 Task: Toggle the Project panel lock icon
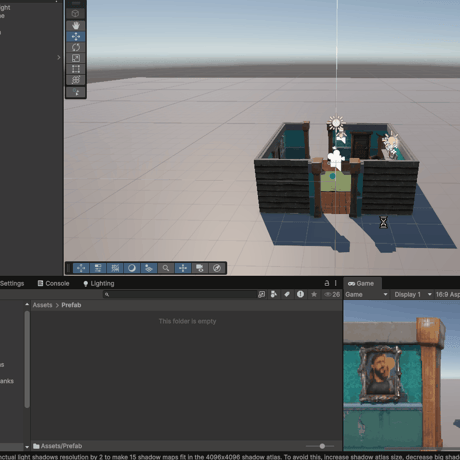point(327,283)
